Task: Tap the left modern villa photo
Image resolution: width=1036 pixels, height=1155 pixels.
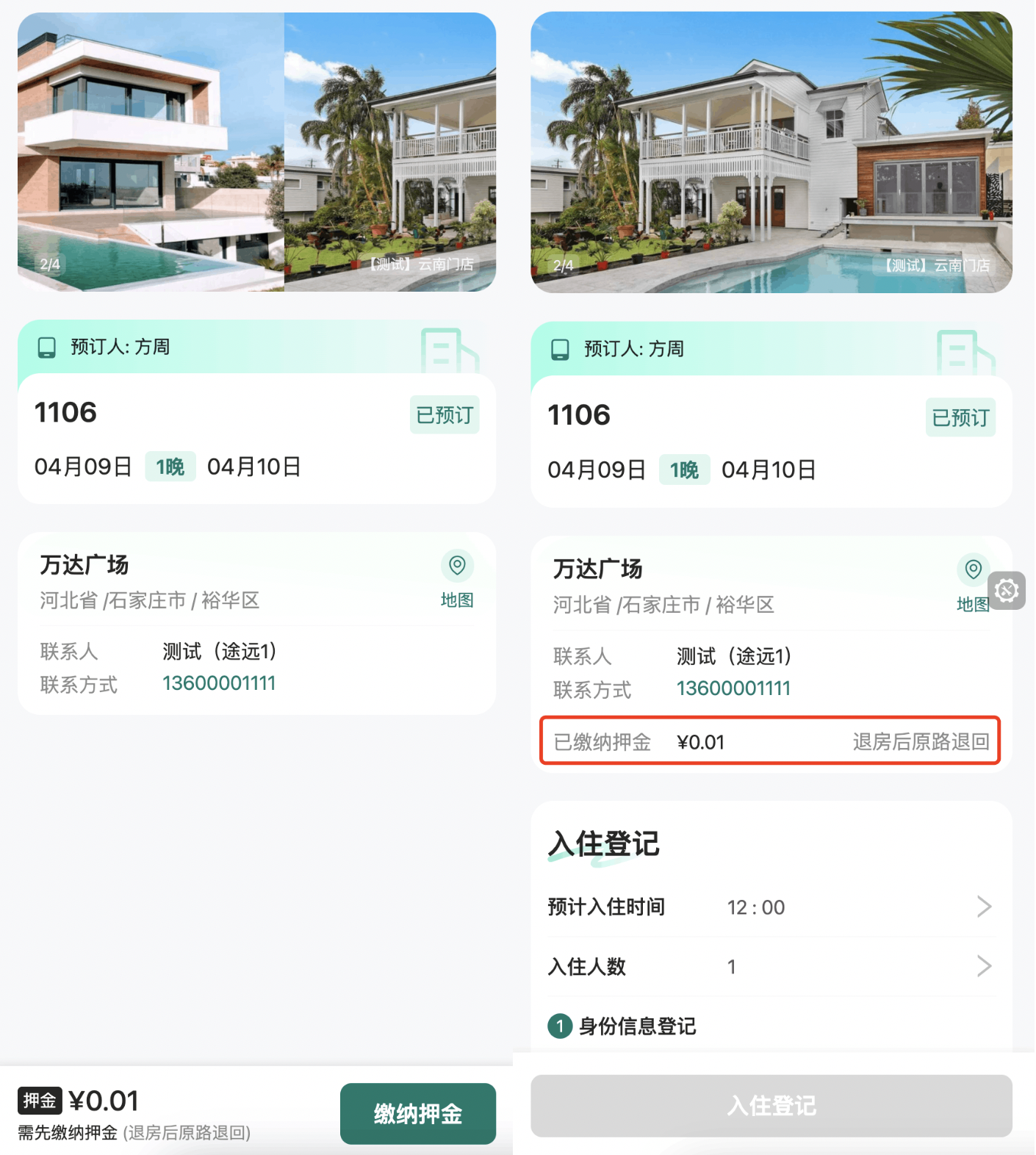Action: 151,152
